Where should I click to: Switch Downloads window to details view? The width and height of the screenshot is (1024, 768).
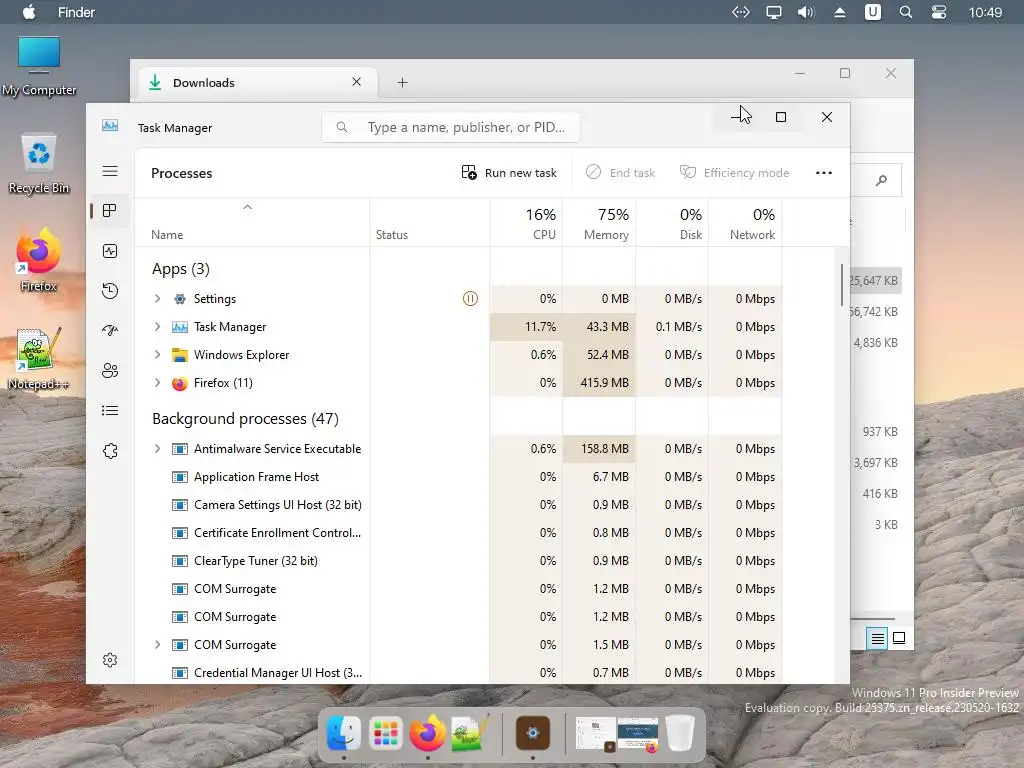click(877, 638)
